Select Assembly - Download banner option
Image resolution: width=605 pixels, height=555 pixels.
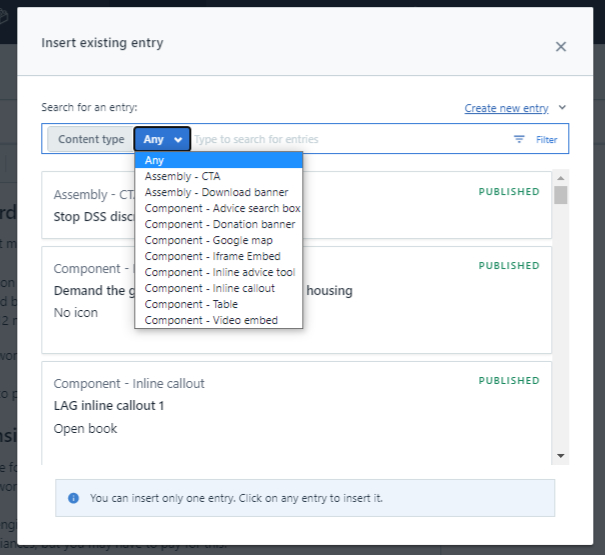[218, 192]
